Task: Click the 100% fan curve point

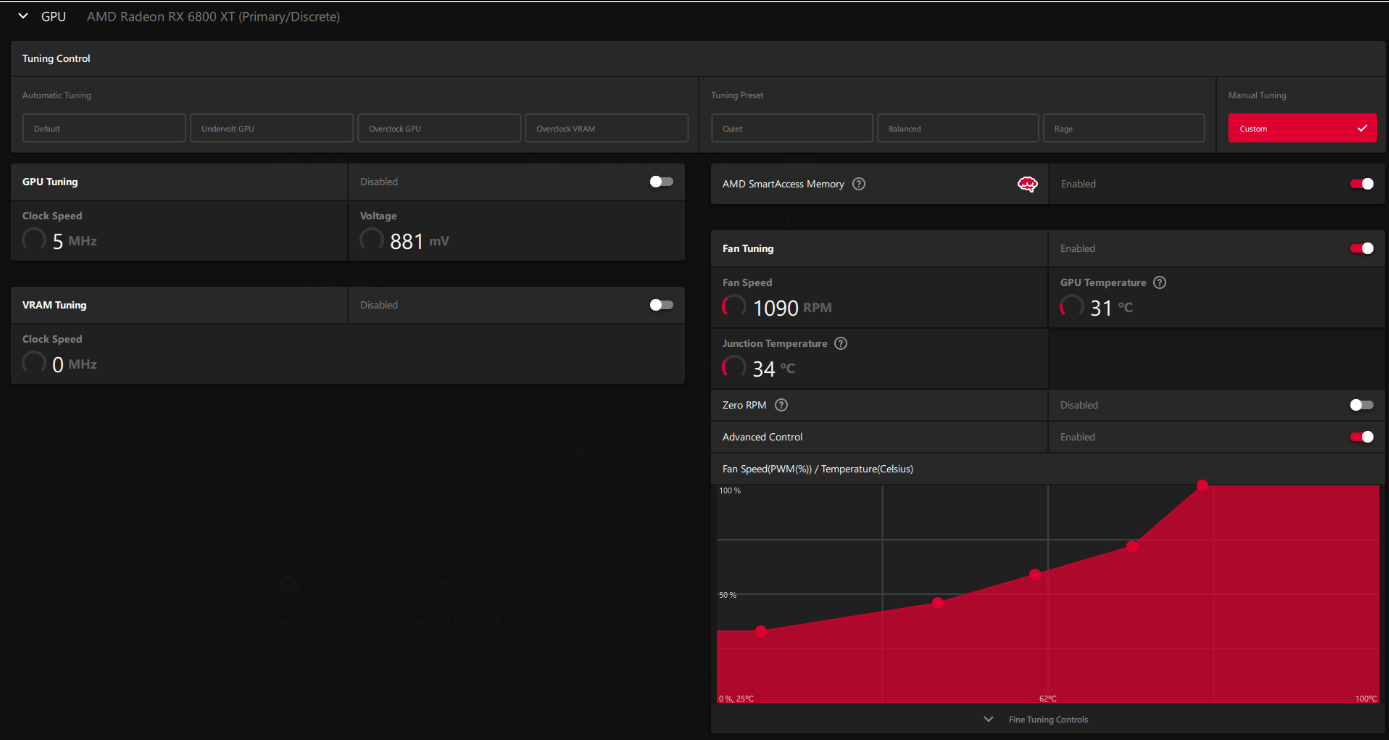Action: [x=1202, y=485]
